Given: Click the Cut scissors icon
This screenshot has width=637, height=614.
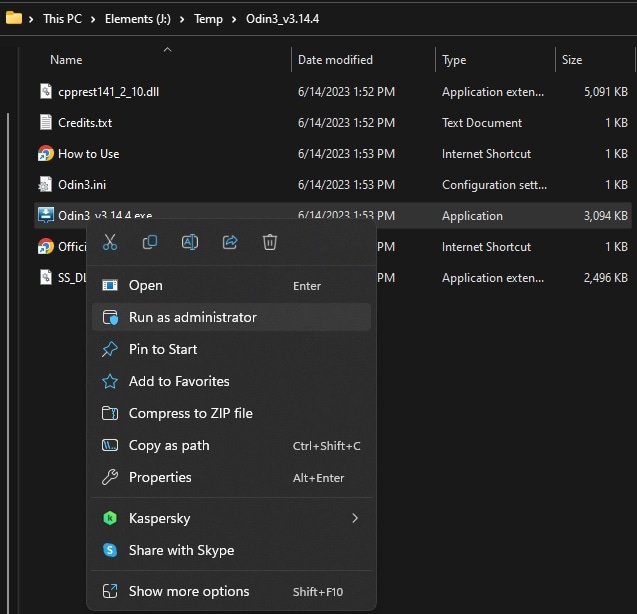Looking at the screenshot, I should click(x=110, y=242).
